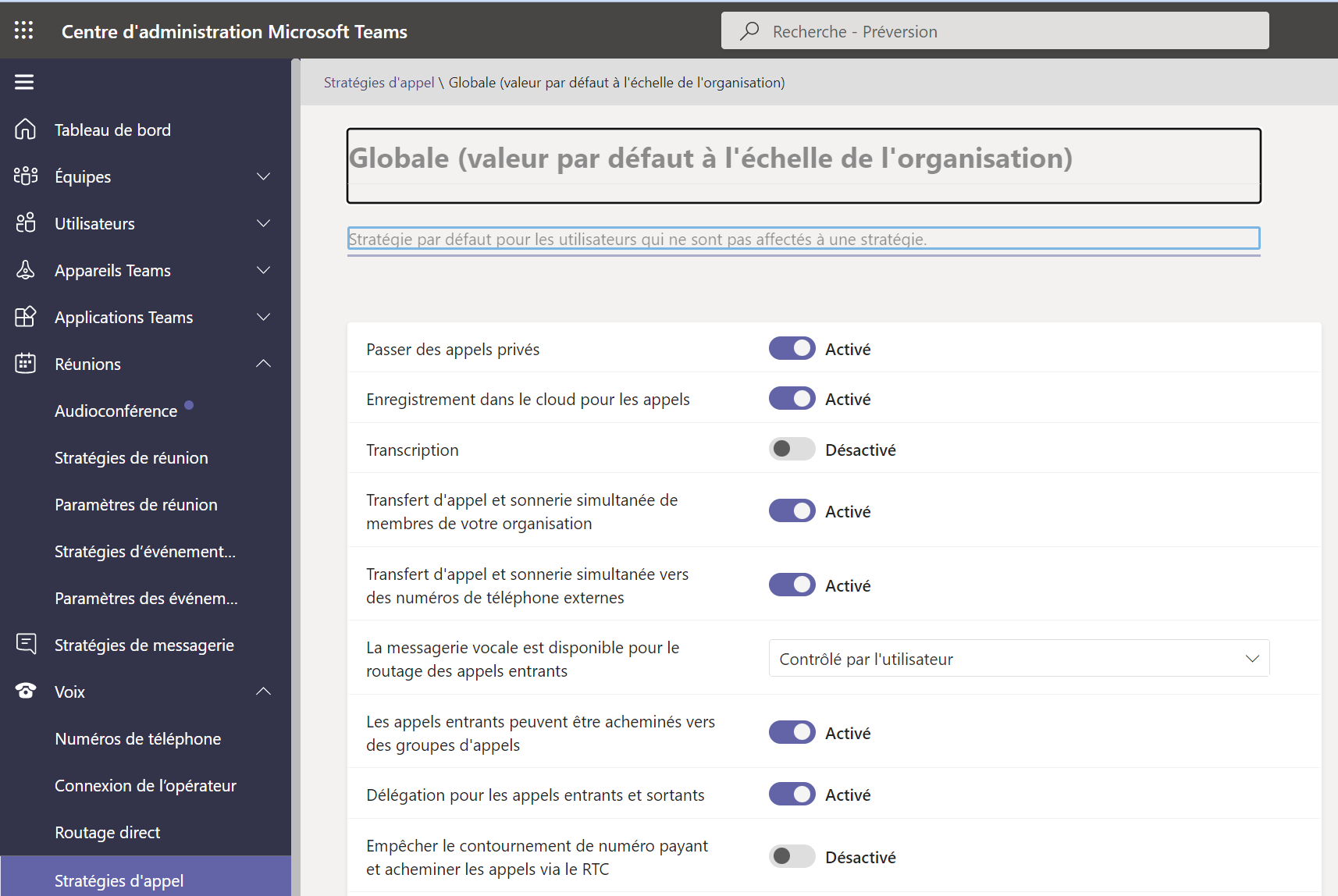The image size is (1338, 896).
Task: Click the Appareils Teams bell icon
Action: (26, 270)
